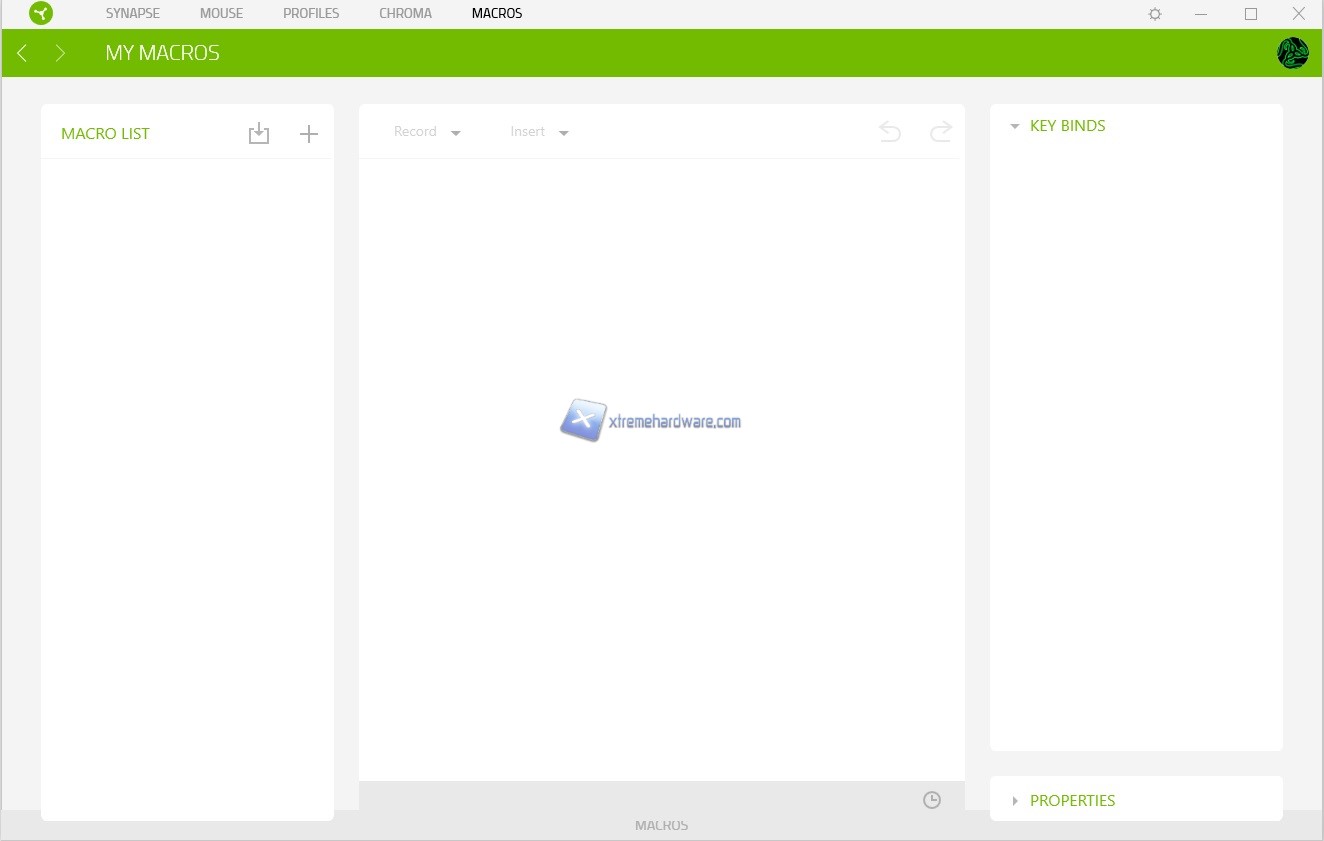Open the user account avatar
Viewport: 1324px width, 841px height.
pyautogui.click(x=1292, y=53)
